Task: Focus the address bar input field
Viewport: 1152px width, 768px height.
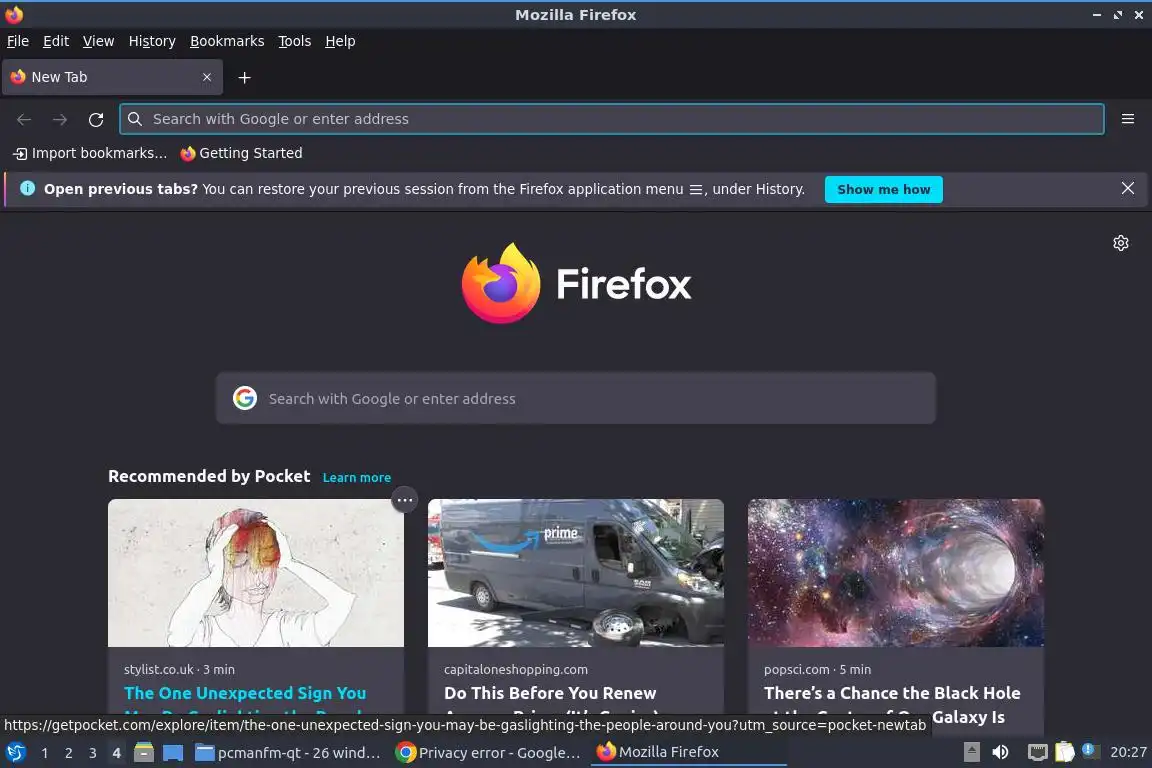Action: 611,119
